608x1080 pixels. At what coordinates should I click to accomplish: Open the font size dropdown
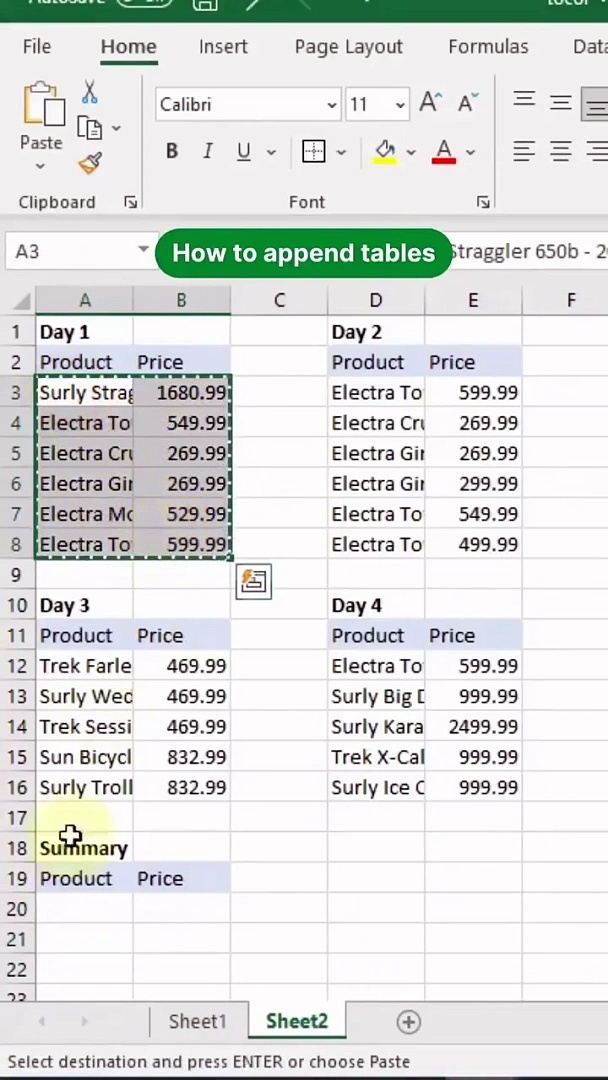400,105
